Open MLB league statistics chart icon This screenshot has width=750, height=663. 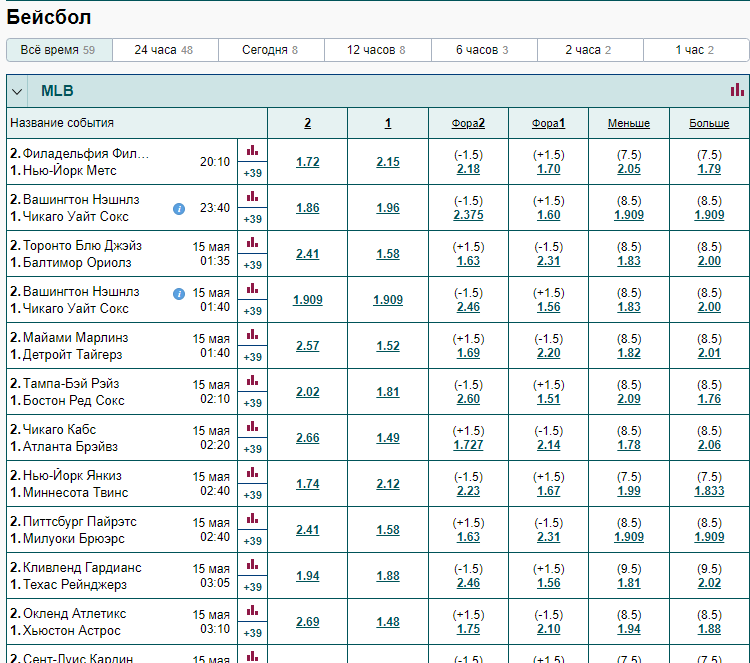coord(737,89)
